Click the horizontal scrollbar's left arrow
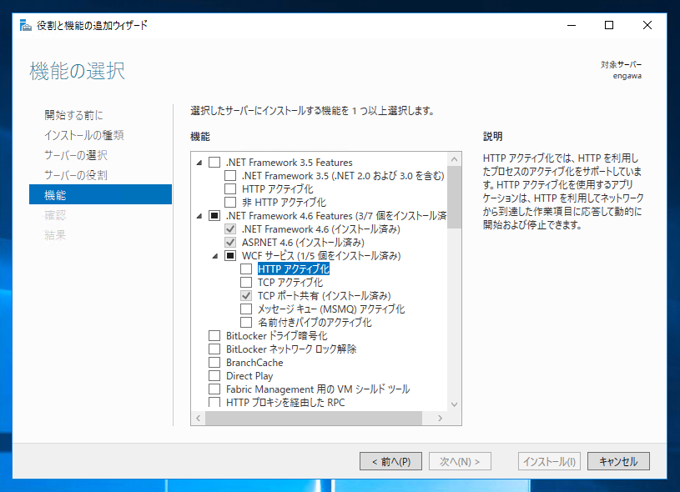This screenshot has height=492, width=680. tap(199, 418)
